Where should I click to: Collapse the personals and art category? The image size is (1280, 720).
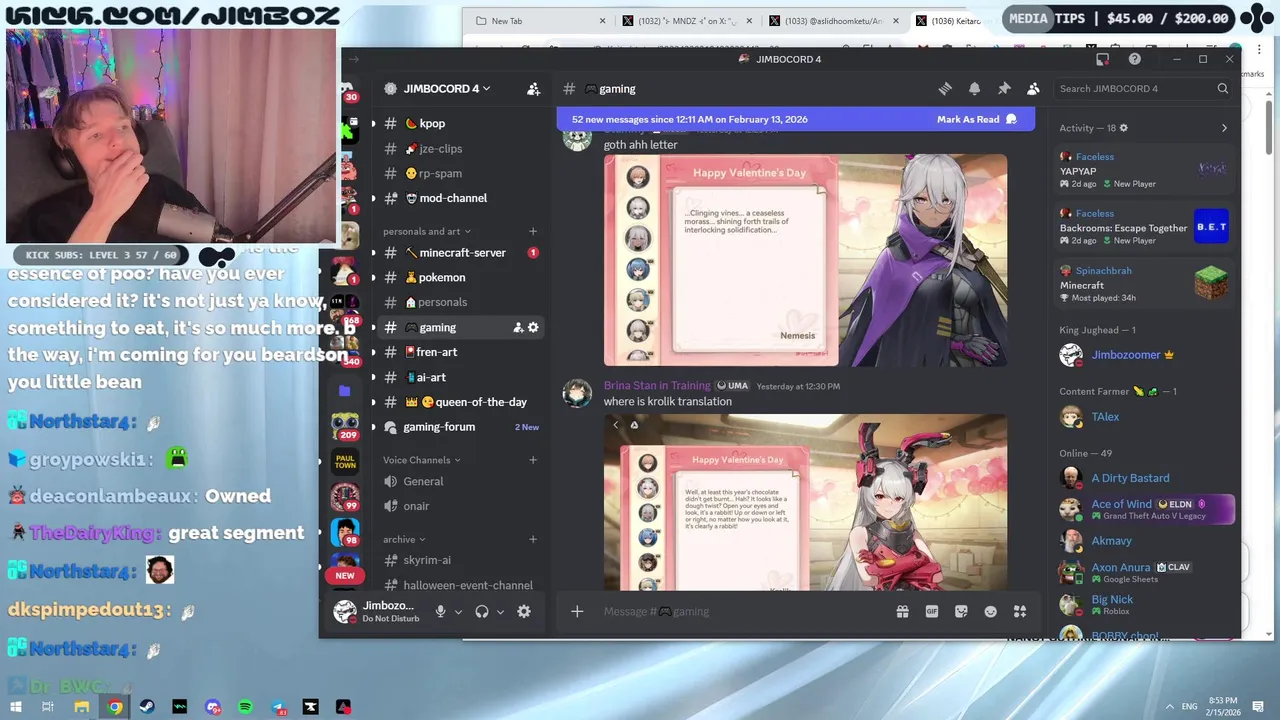click(427, 232)
